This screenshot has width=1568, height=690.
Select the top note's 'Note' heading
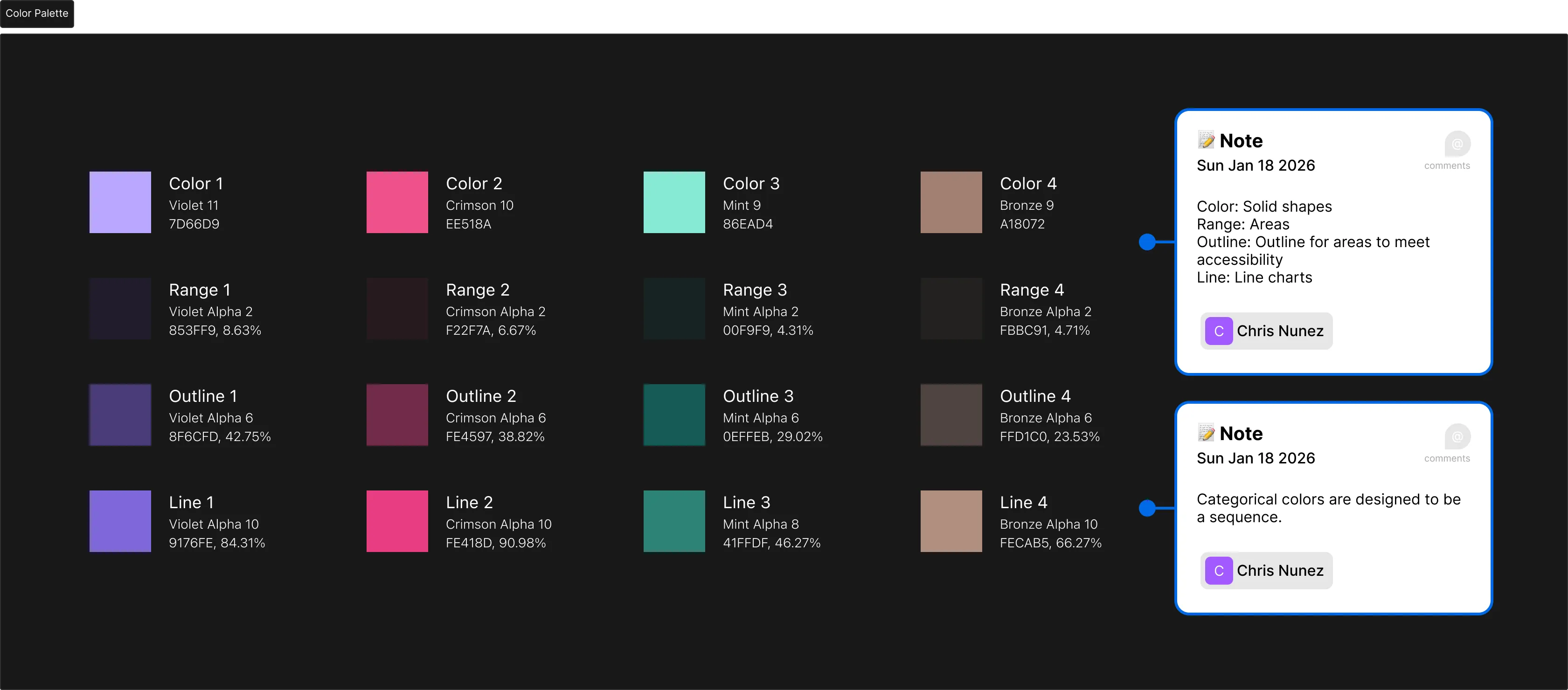coord(1241,140)
